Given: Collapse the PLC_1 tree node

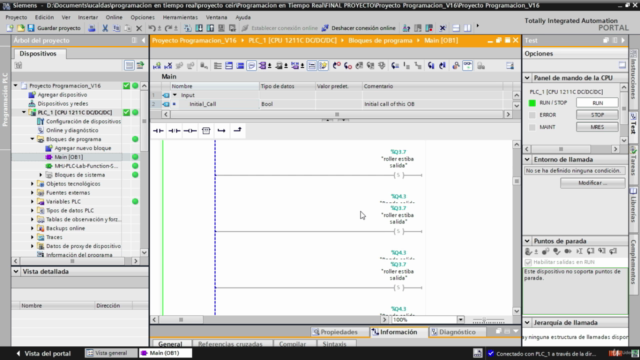Looking at the screenshot, I should tap(24, 112).
